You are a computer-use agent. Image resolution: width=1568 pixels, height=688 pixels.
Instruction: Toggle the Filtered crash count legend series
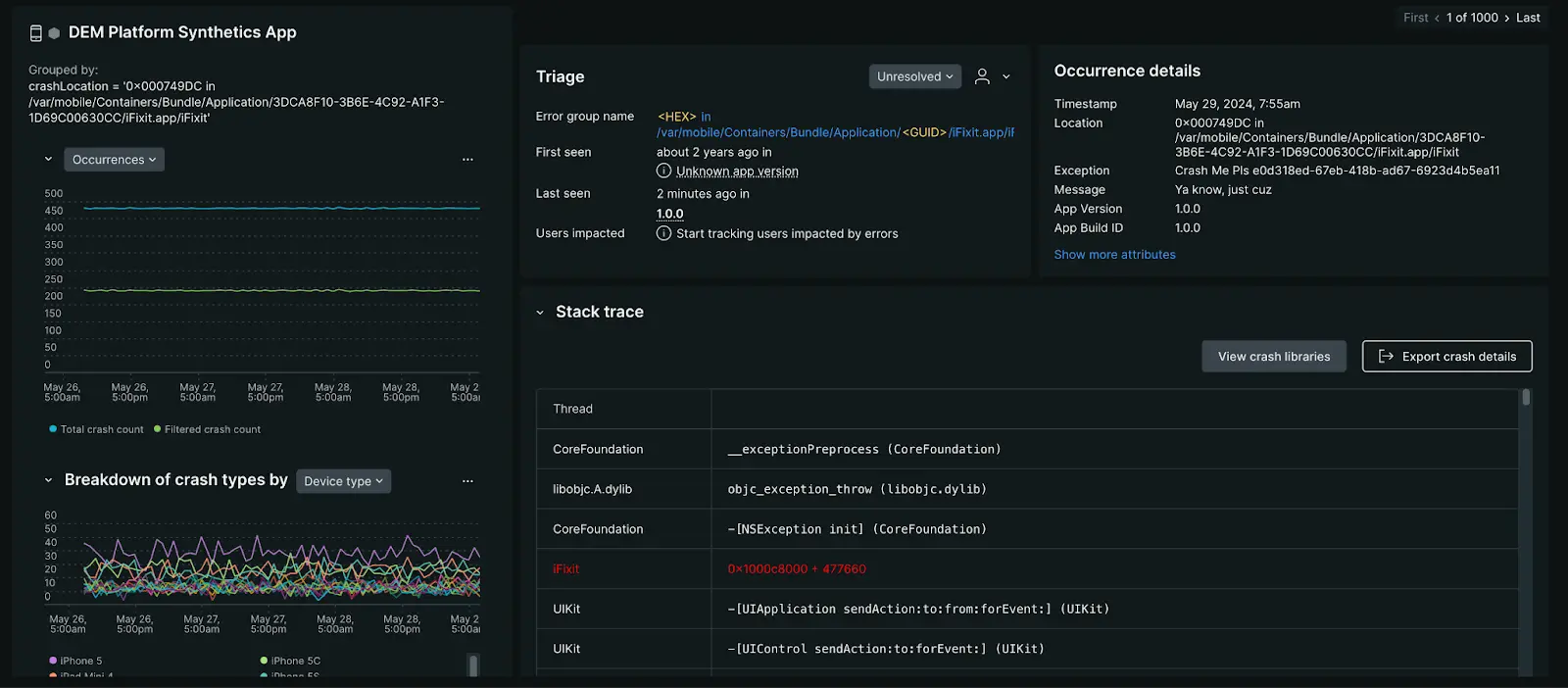coord(207,429)
